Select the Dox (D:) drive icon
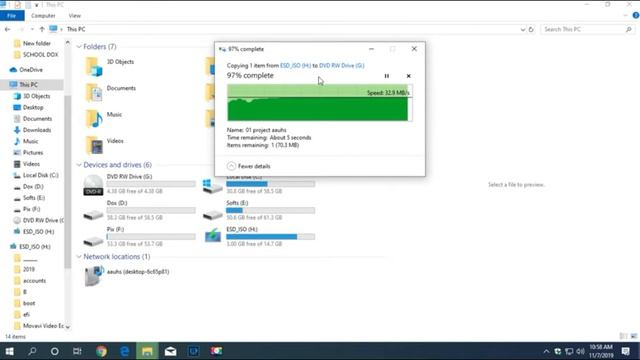The width and height of the screenshot is (640, 360). (93, 214)
